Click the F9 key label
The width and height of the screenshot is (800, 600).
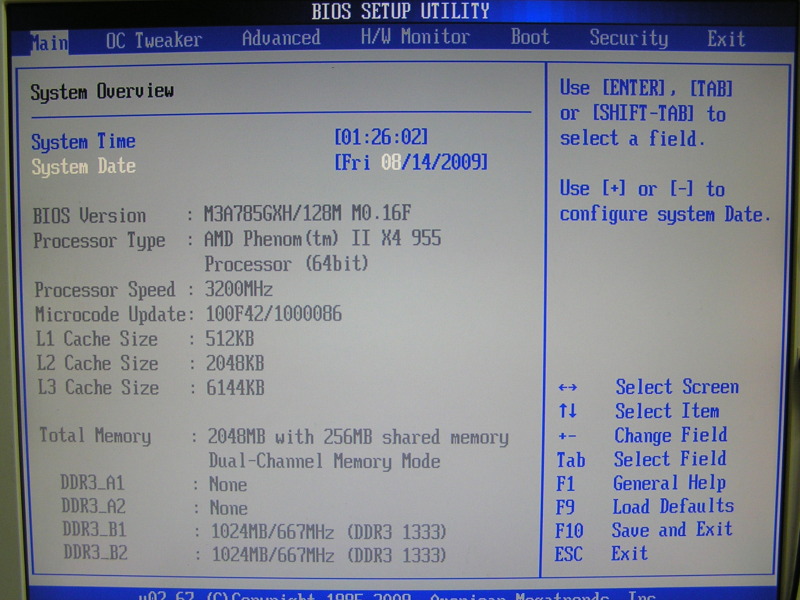(565, 508)
